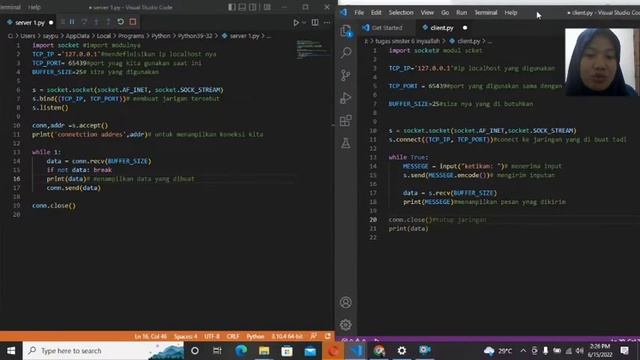Click minimap in server editor
This screenshot has width=640, height=360.
[313, 49]
